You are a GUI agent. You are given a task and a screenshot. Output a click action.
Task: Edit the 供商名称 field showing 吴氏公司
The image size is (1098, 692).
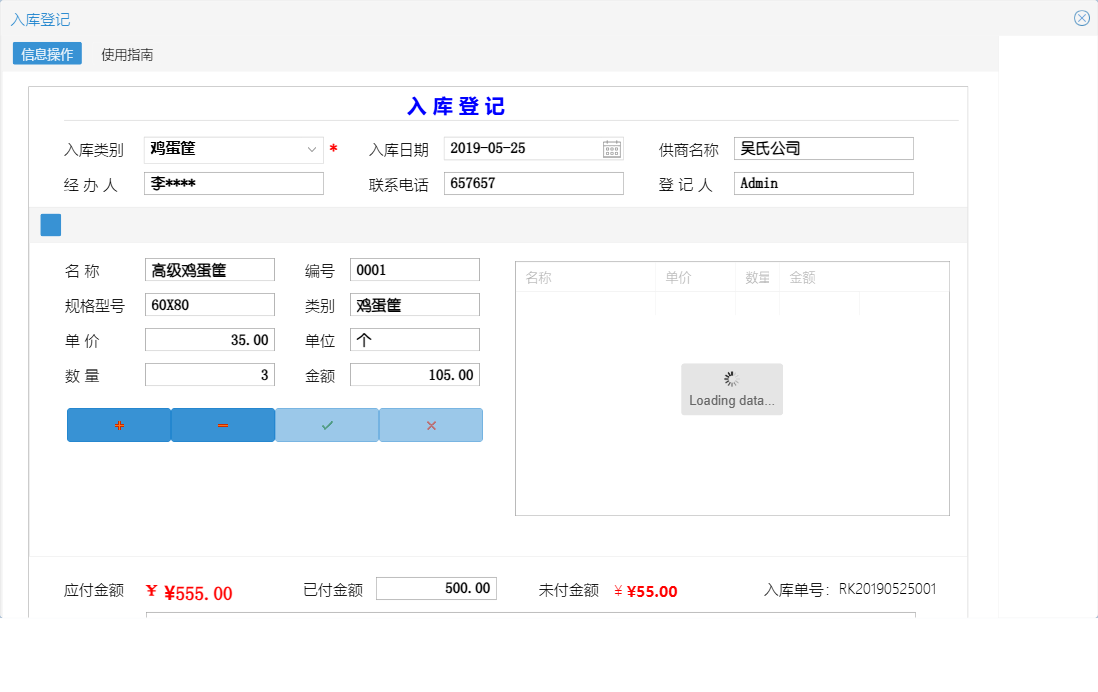pyautogui.click(x=823, y=148)
